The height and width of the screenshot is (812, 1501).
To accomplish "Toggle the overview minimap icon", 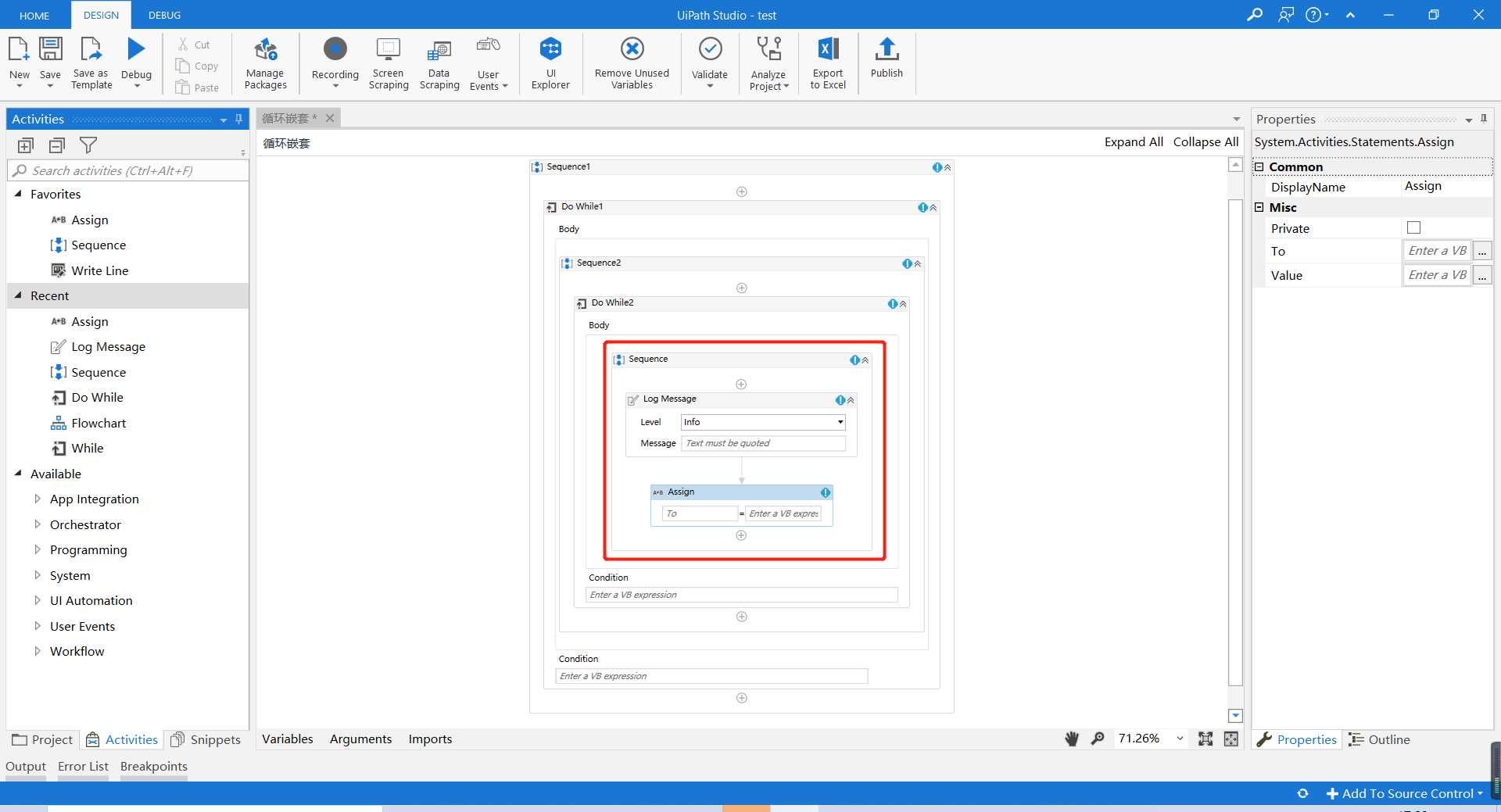I will (1231, 739).
